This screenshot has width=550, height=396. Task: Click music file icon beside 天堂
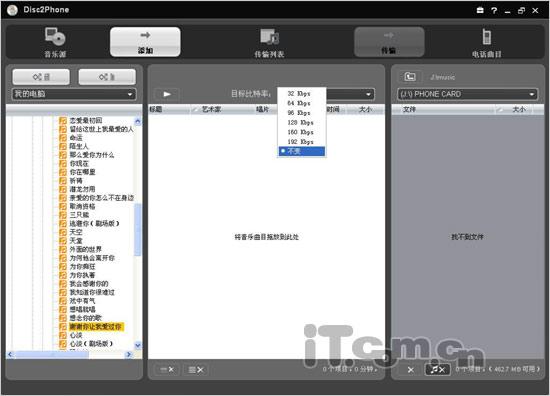[x=63, y=241]
